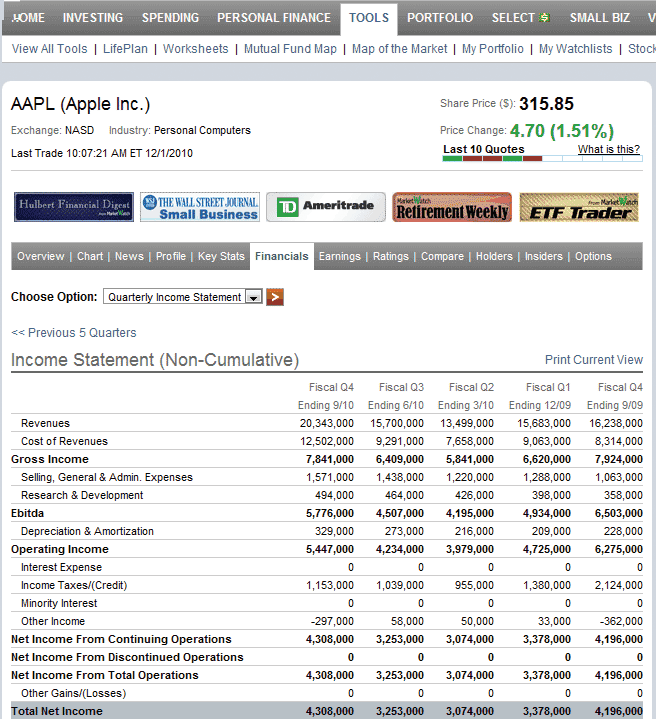Open the Wall Street Journal Small Business banner

pyautogui.click(x=199, y=207)
